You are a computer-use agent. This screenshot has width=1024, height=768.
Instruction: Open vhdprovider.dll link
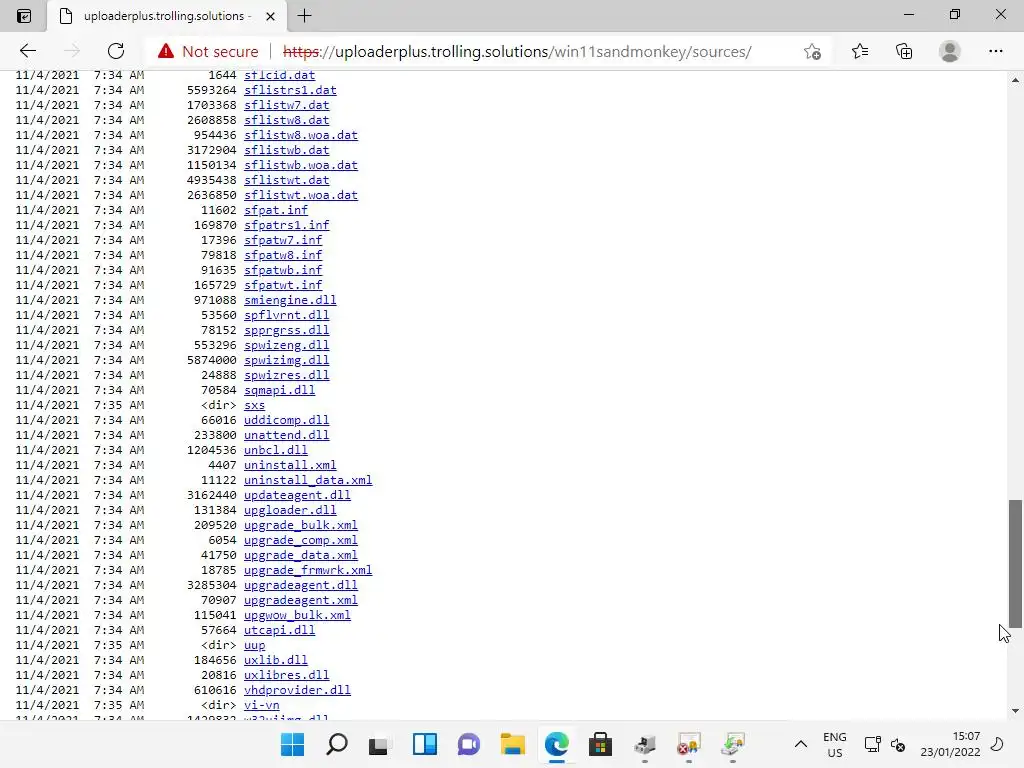tap(297, 691)
